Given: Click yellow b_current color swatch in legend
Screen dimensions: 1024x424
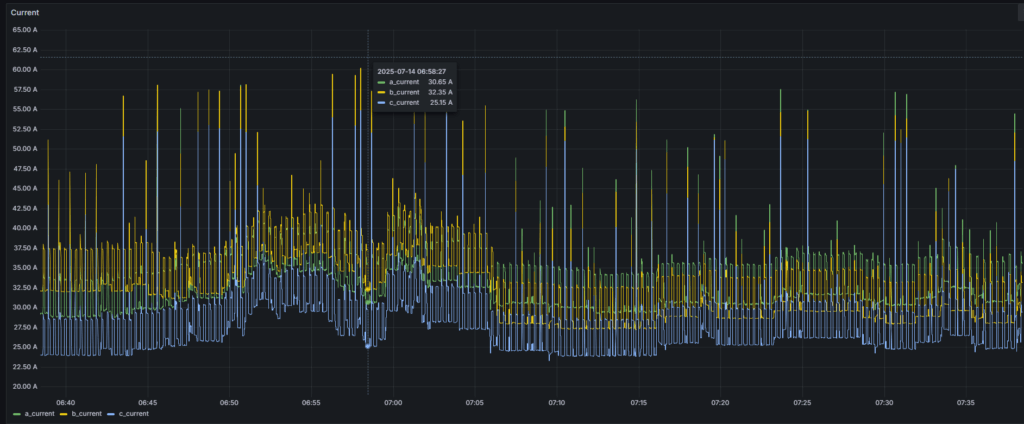Looking at the screenshot, I should (65, 413).
